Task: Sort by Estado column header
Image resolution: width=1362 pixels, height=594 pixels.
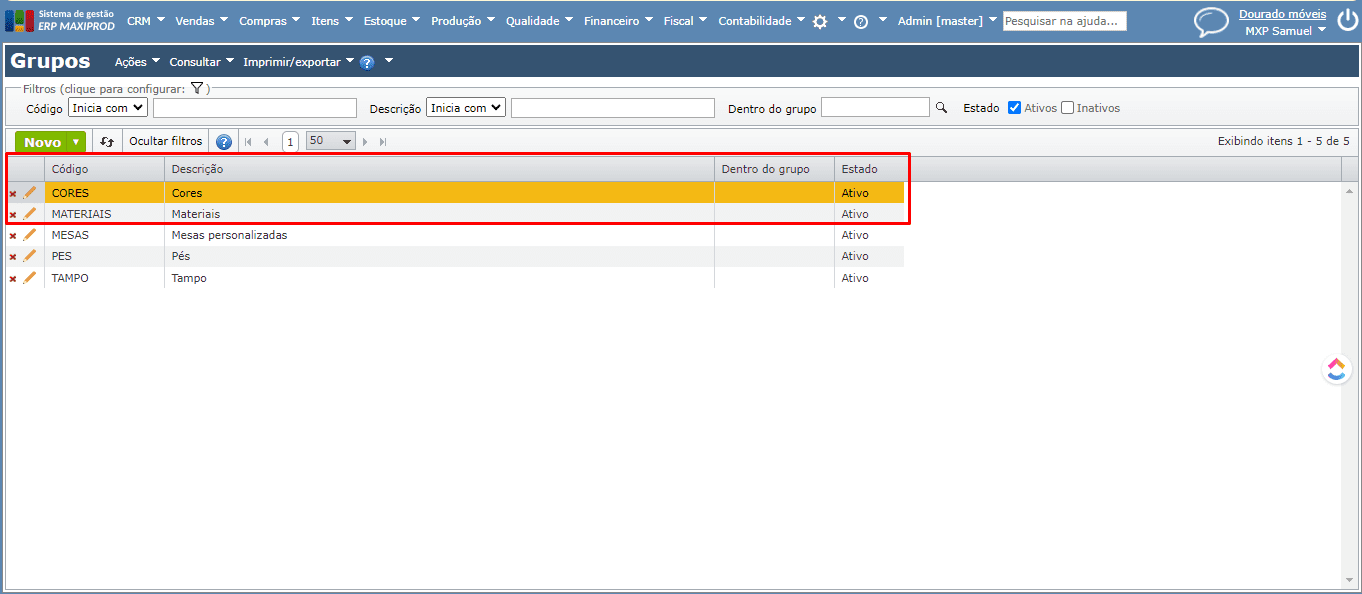Action: coord(869,169)
